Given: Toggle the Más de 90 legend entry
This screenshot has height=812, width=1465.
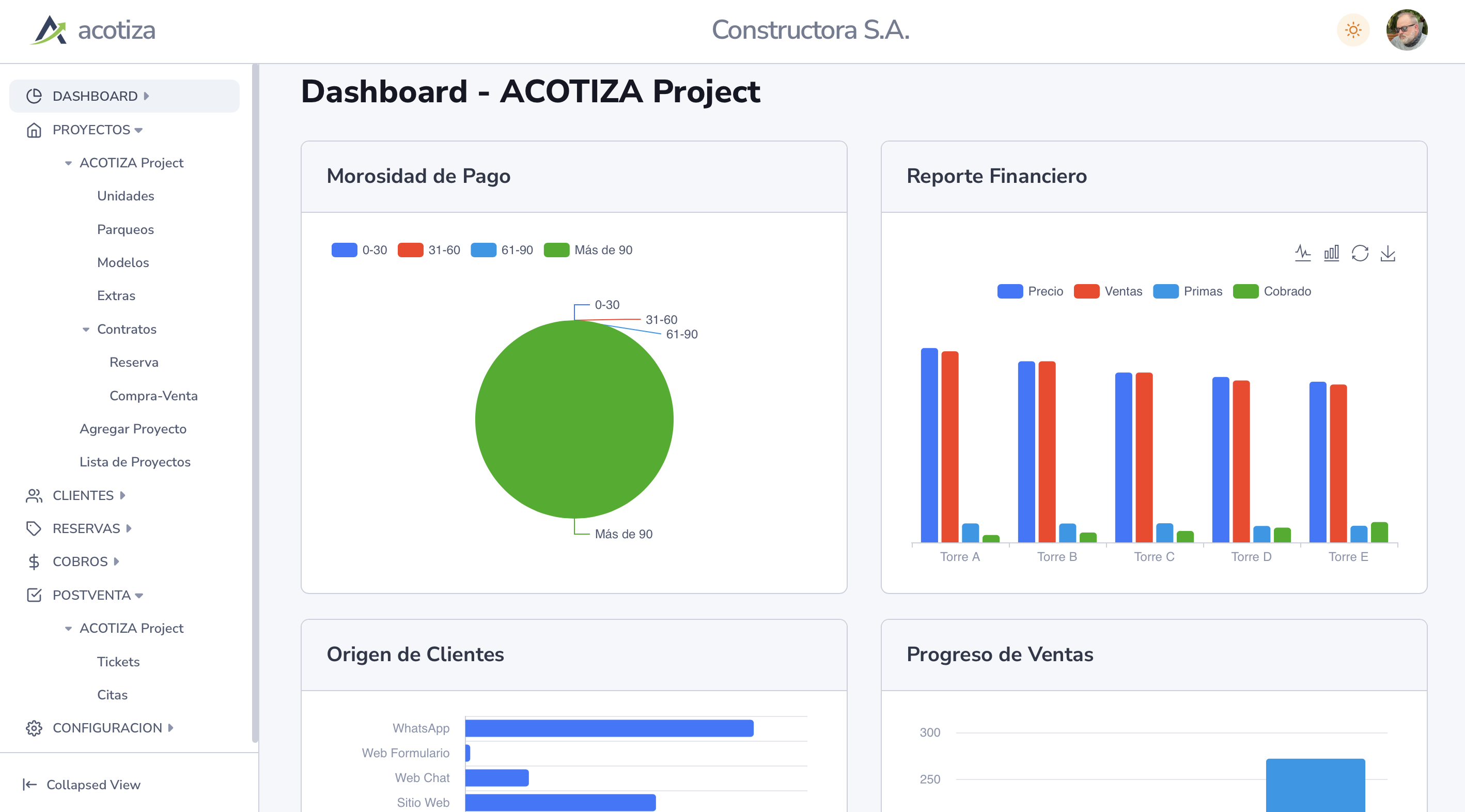Looking at the screenshot, I should pos(588,250).
